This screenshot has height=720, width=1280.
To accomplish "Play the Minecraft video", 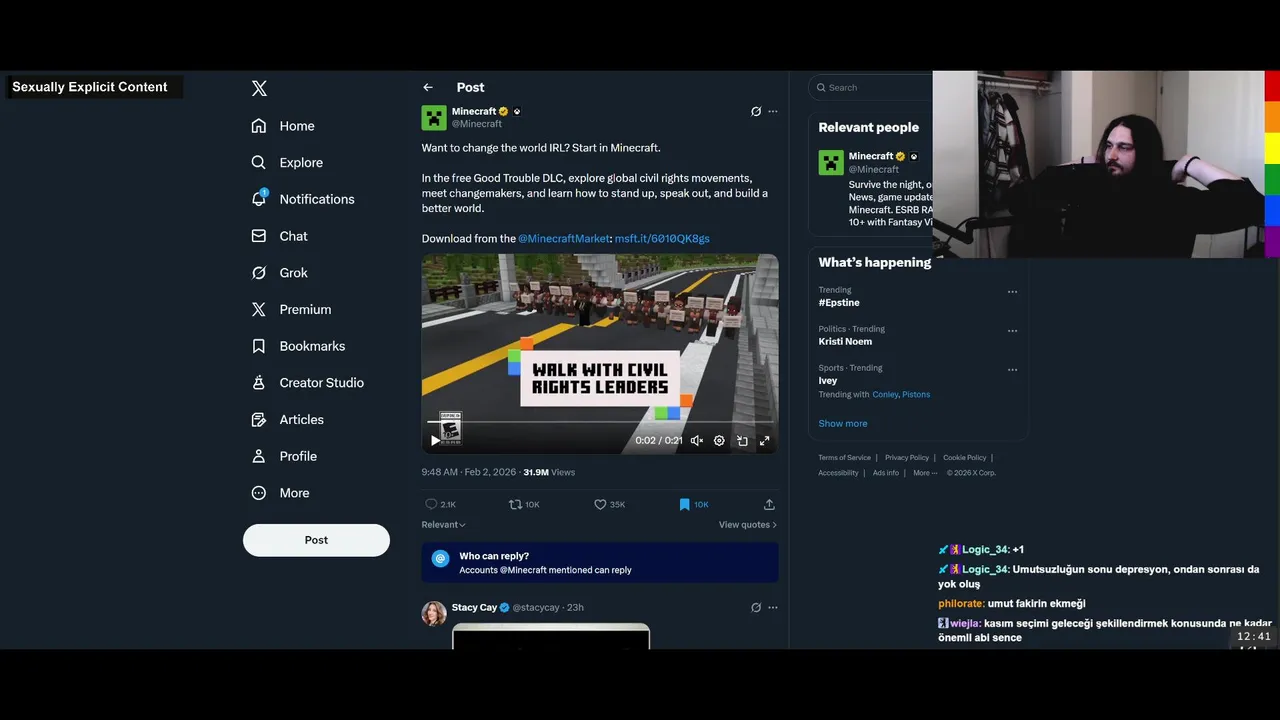I will (435, 440).
